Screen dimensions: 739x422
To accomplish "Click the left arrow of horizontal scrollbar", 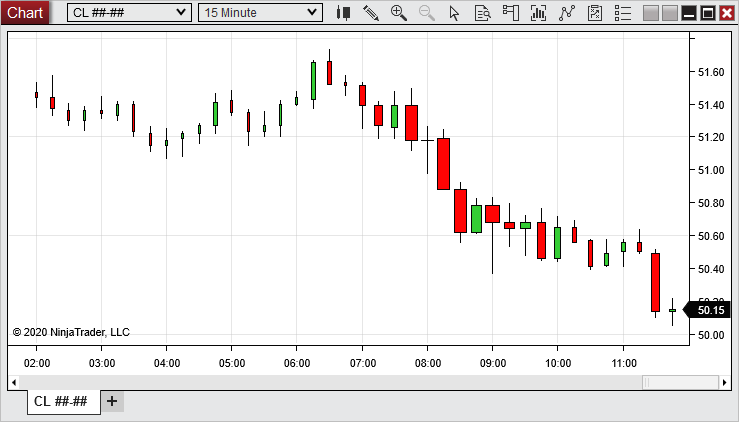I will (x=14, y=382).
